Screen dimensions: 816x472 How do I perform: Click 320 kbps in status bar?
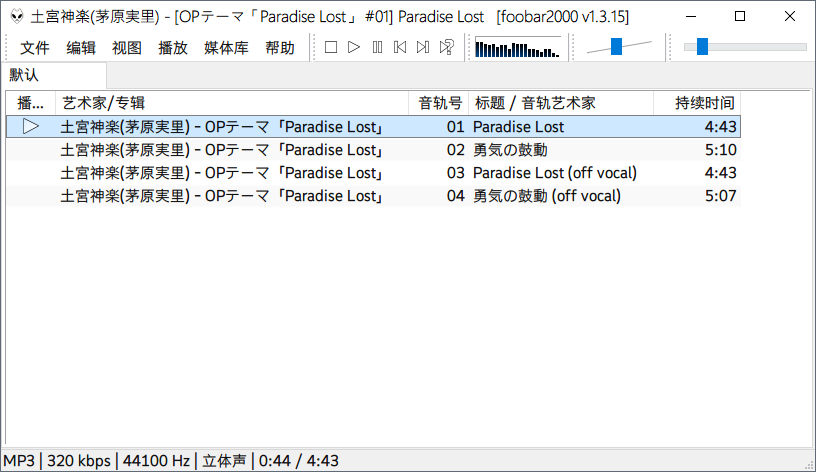point(79,461)
